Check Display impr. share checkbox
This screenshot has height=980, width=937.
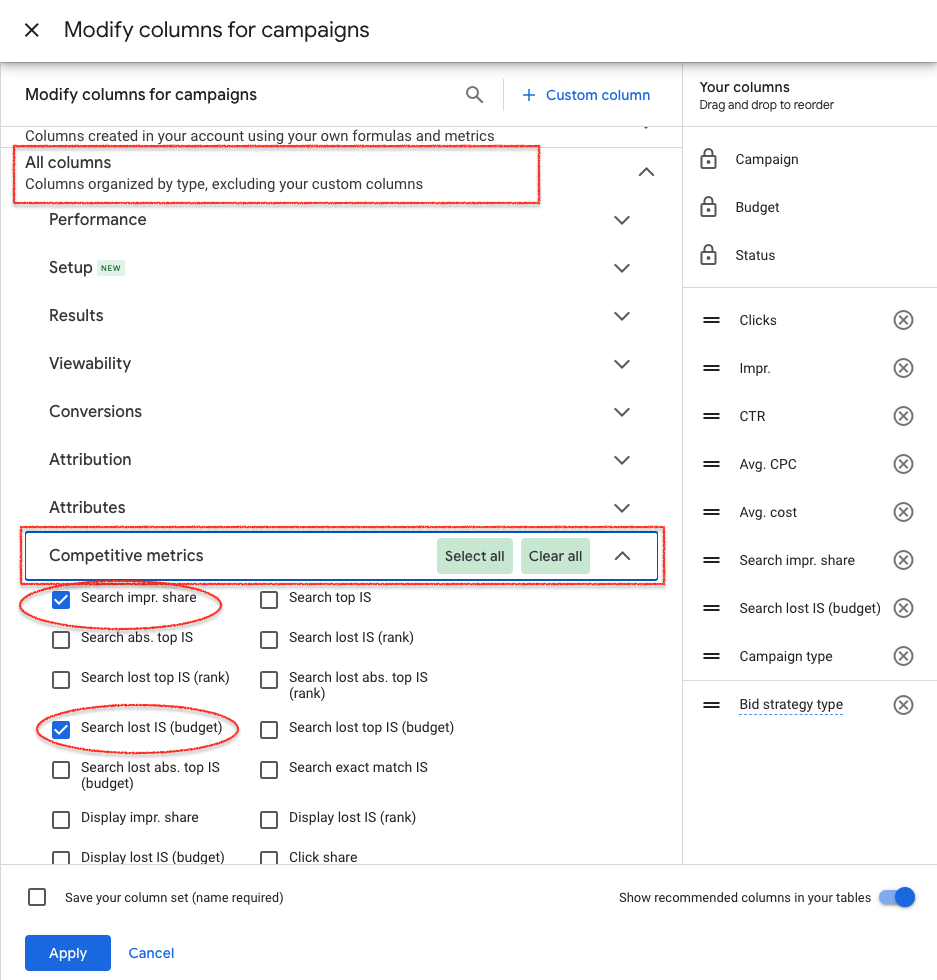[61, 820]
